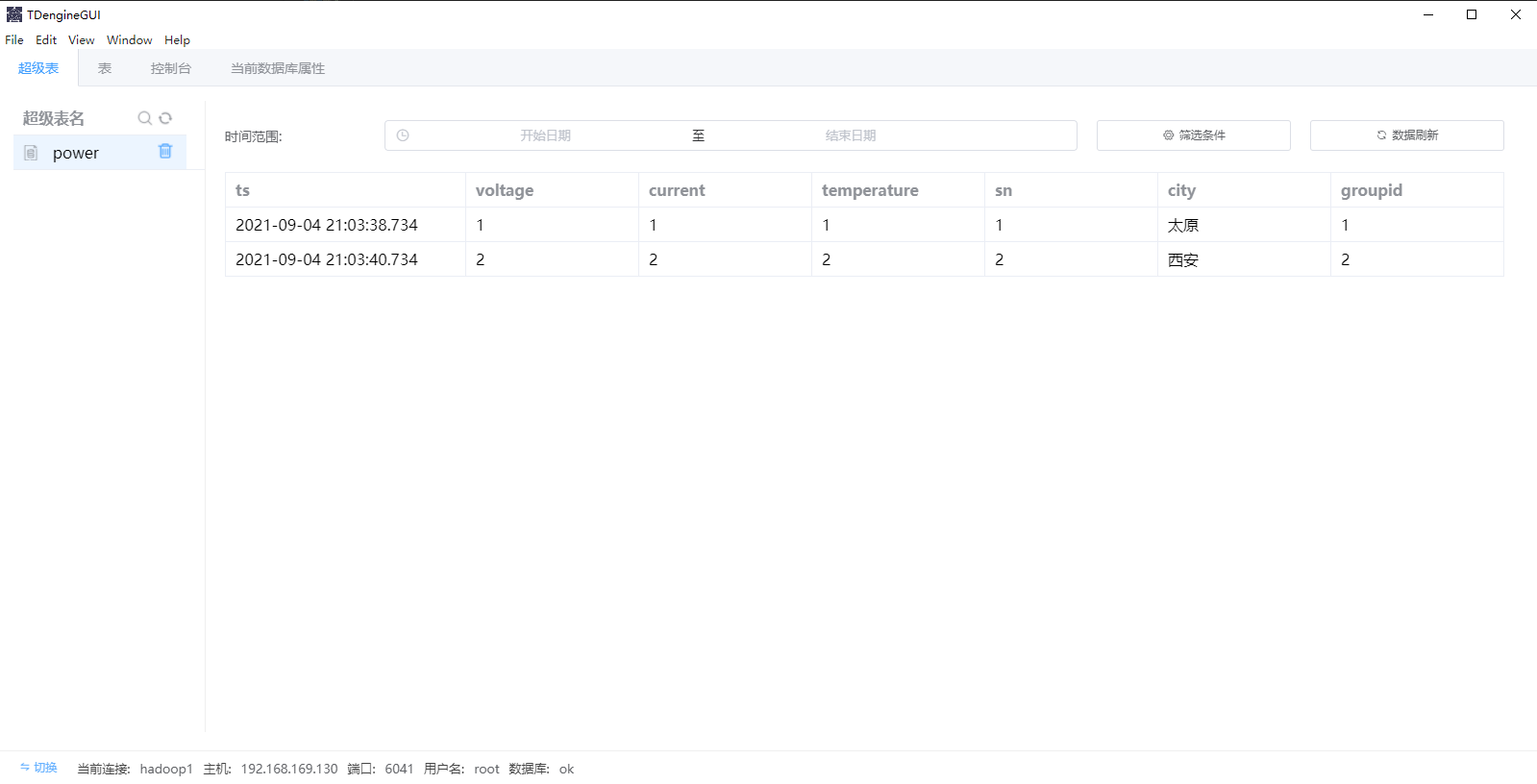
Task: Switch to the 表 tab
Action: tap(105, 68)
